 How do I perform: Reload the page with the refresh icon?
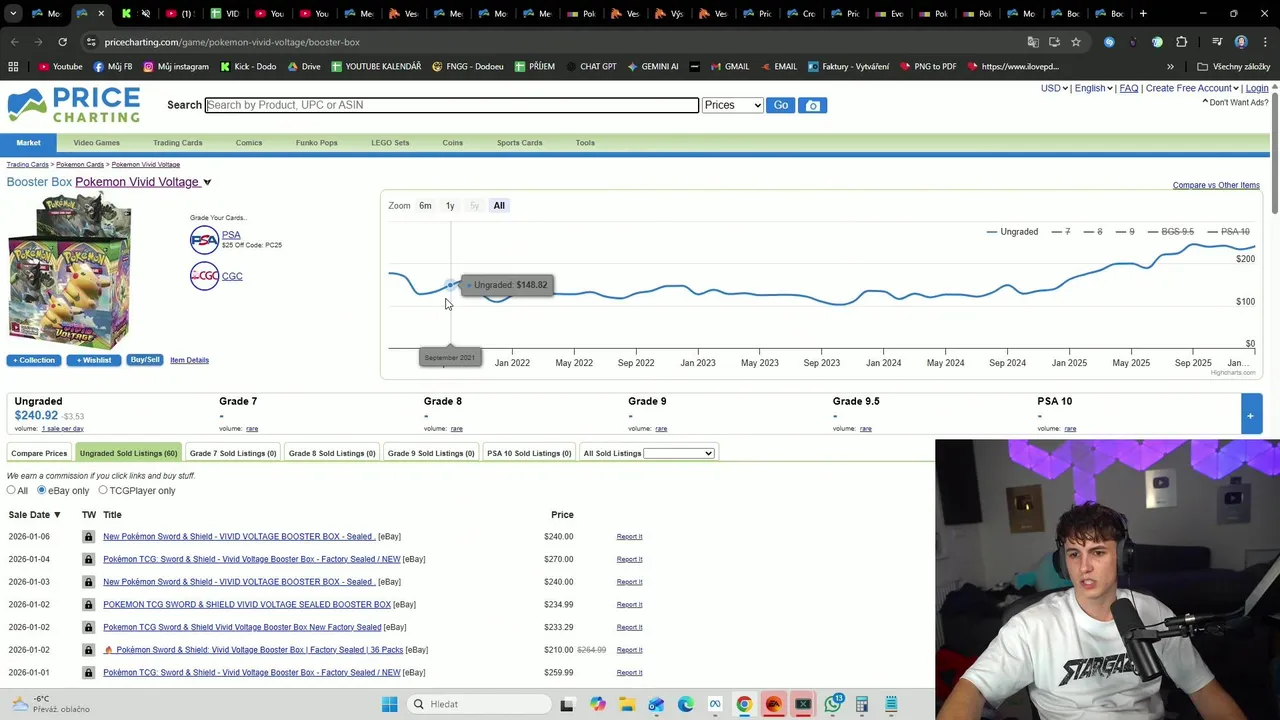62,42
